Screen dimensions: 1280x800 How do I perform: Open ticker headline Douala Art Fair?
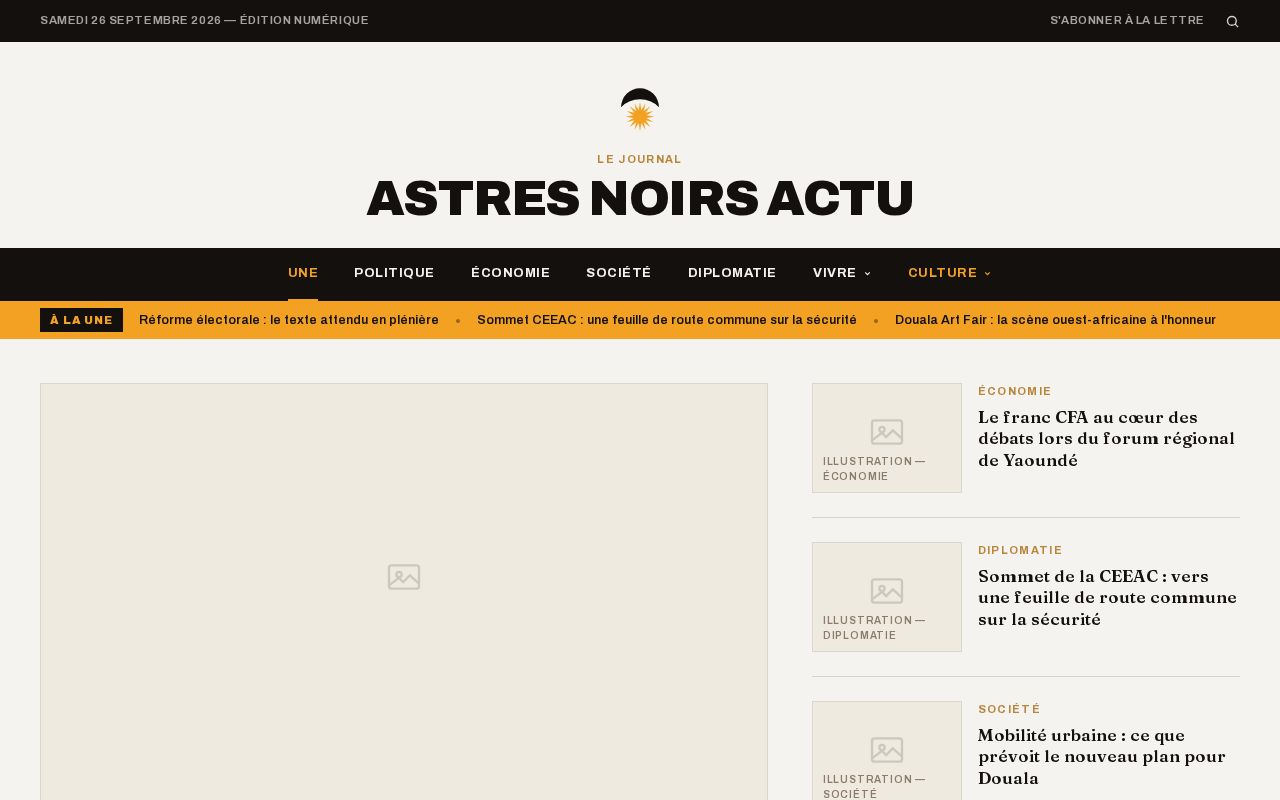[1055, 320]
